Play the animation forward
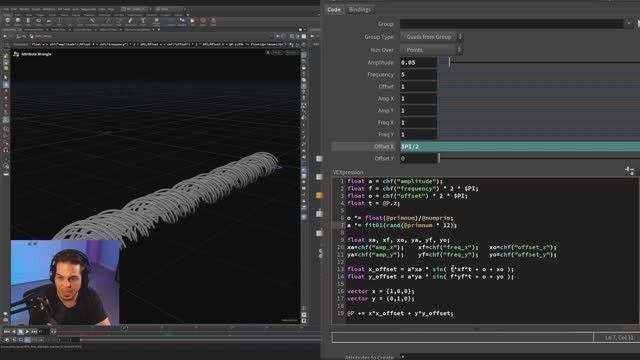Screen dimensions: 640x360 coord(27,332)
